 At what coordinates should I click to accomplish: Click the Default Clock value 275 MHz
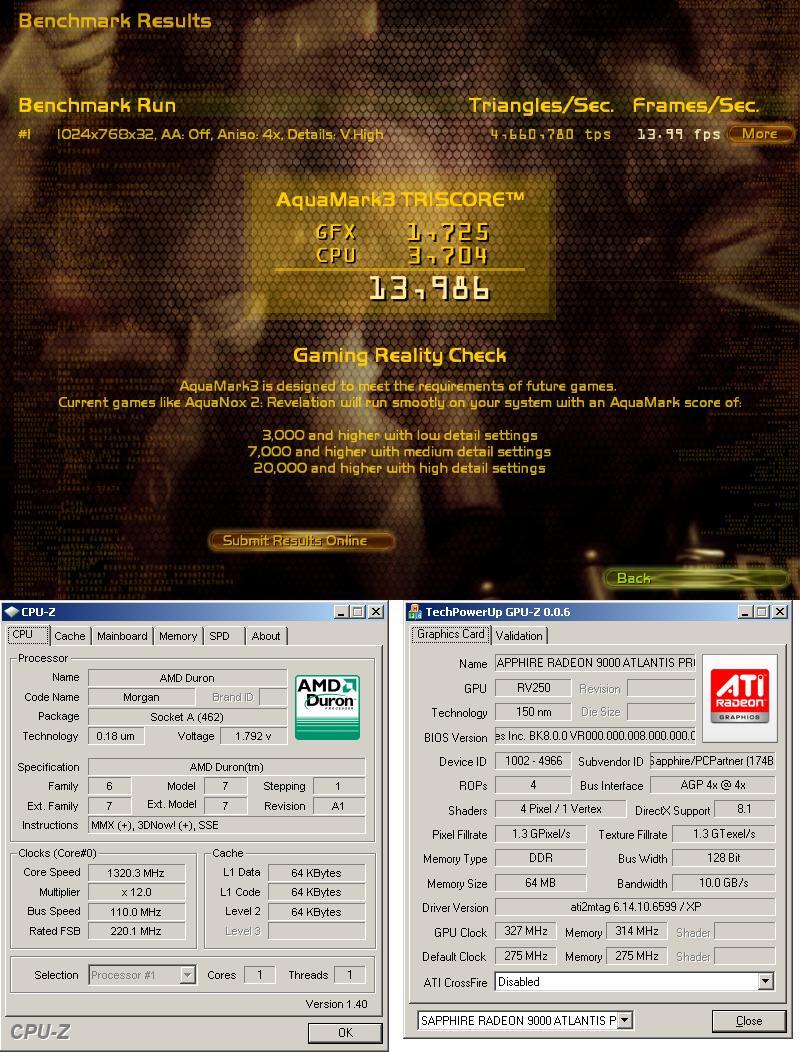click(x=526, y=955)
